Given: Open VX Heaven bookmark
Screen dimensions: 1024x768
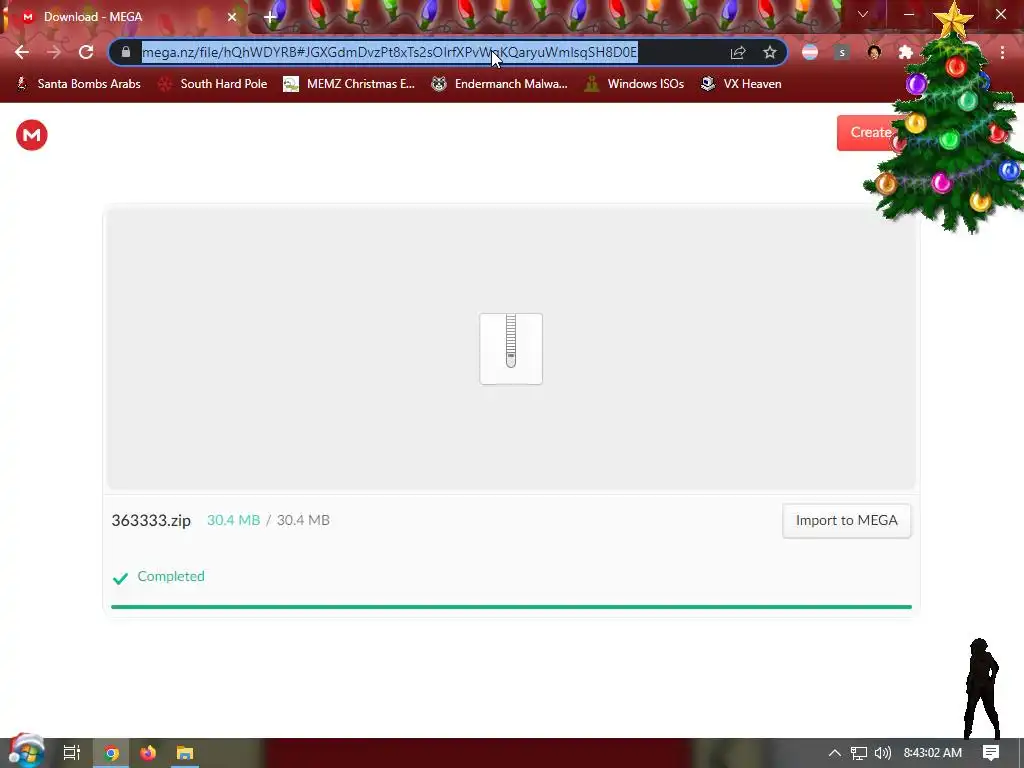Looking at the screenshot, I should coord(741,84).
